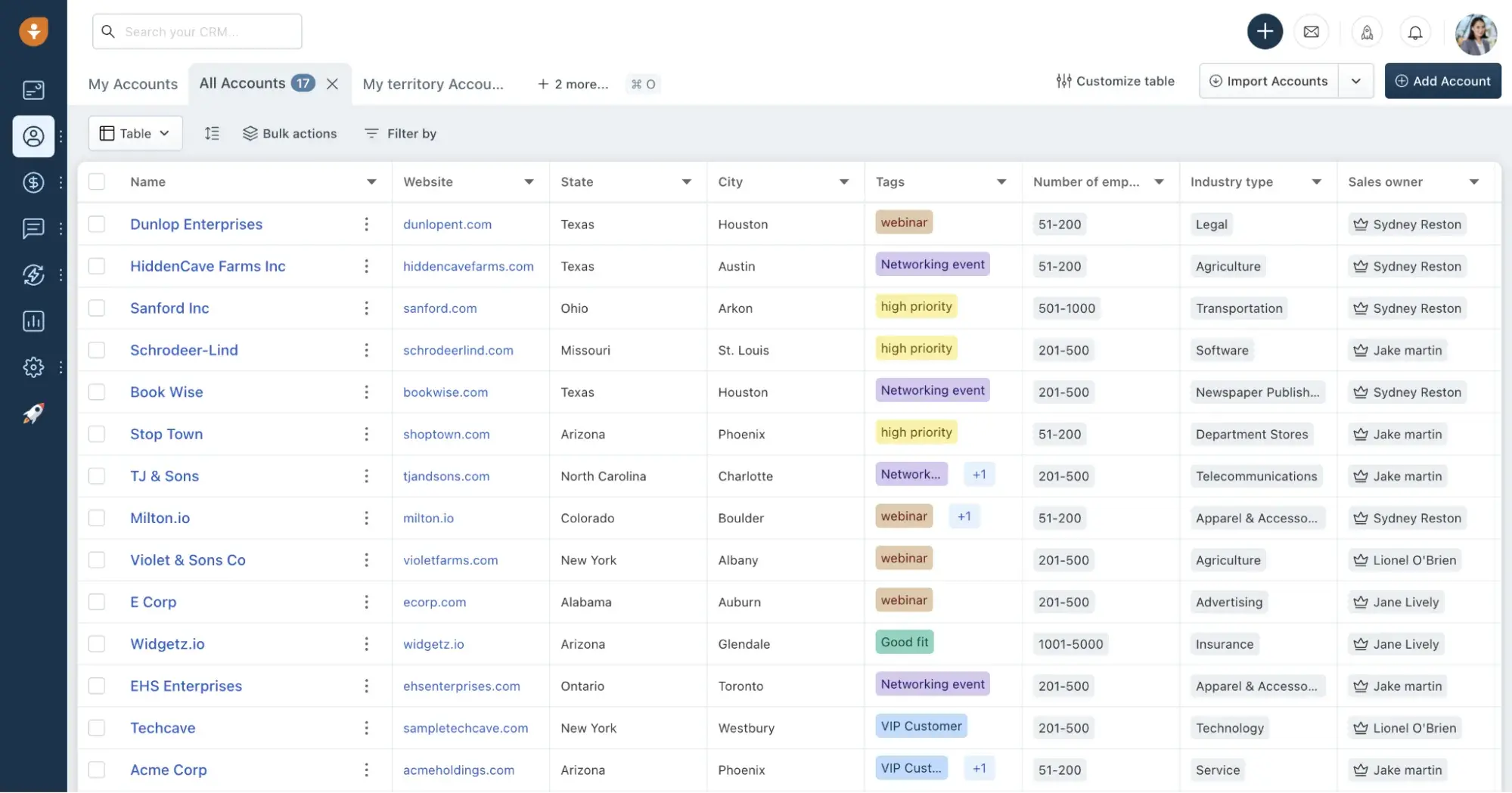Open the sanford.com website link

pos(439,308)
